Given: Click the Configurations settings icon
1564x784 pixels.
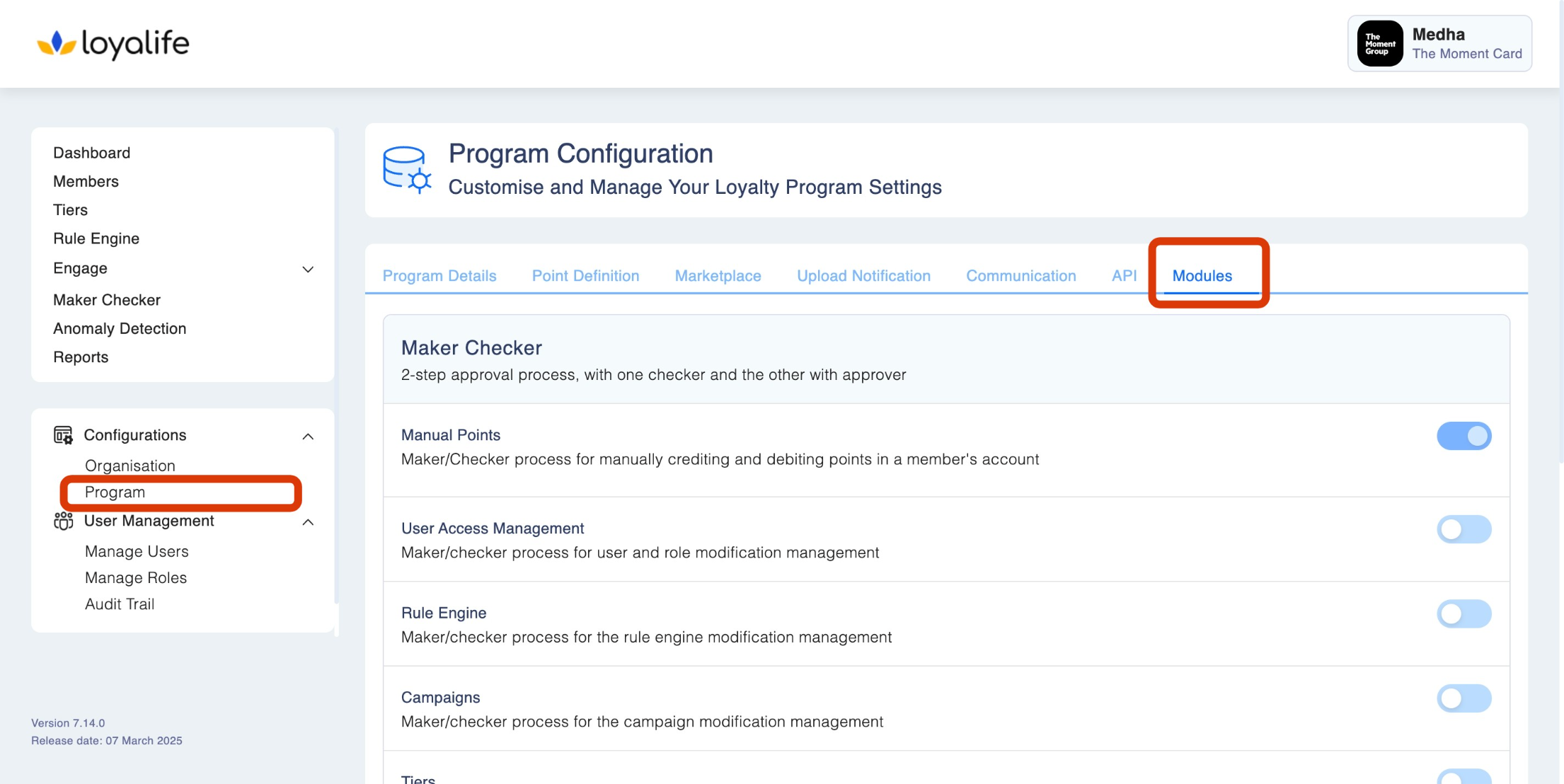Looking at the screenshot, I should [x=63, y=435].
